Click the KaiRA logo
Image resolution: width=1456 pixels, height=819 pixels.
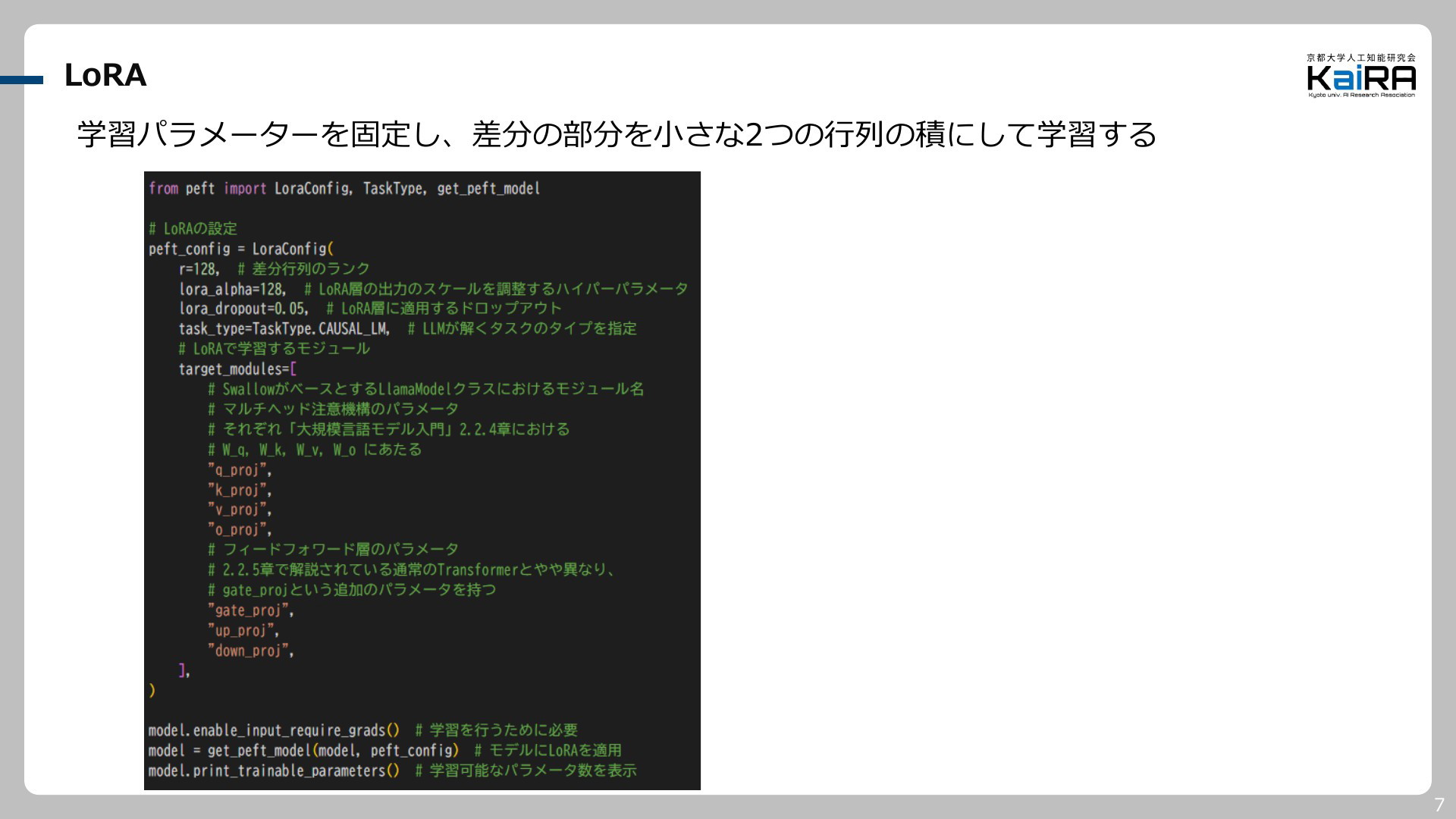click(1361, 76)
